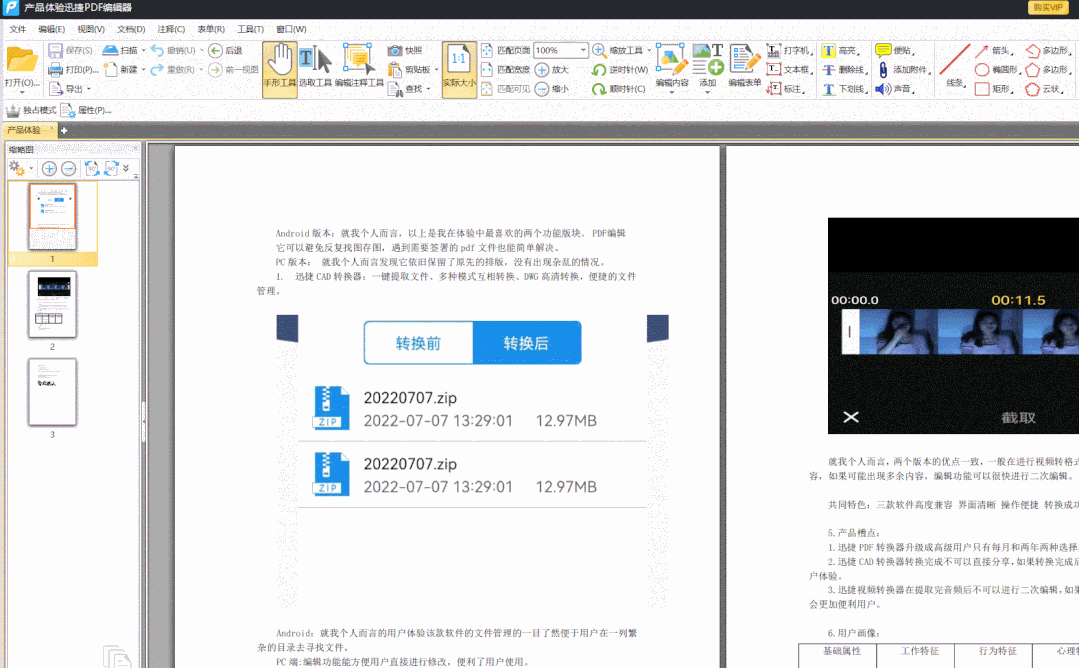Rotate page clockwise (顺时针)
The width and height of the screenshot is (1079, 668).
pos(619,89)
